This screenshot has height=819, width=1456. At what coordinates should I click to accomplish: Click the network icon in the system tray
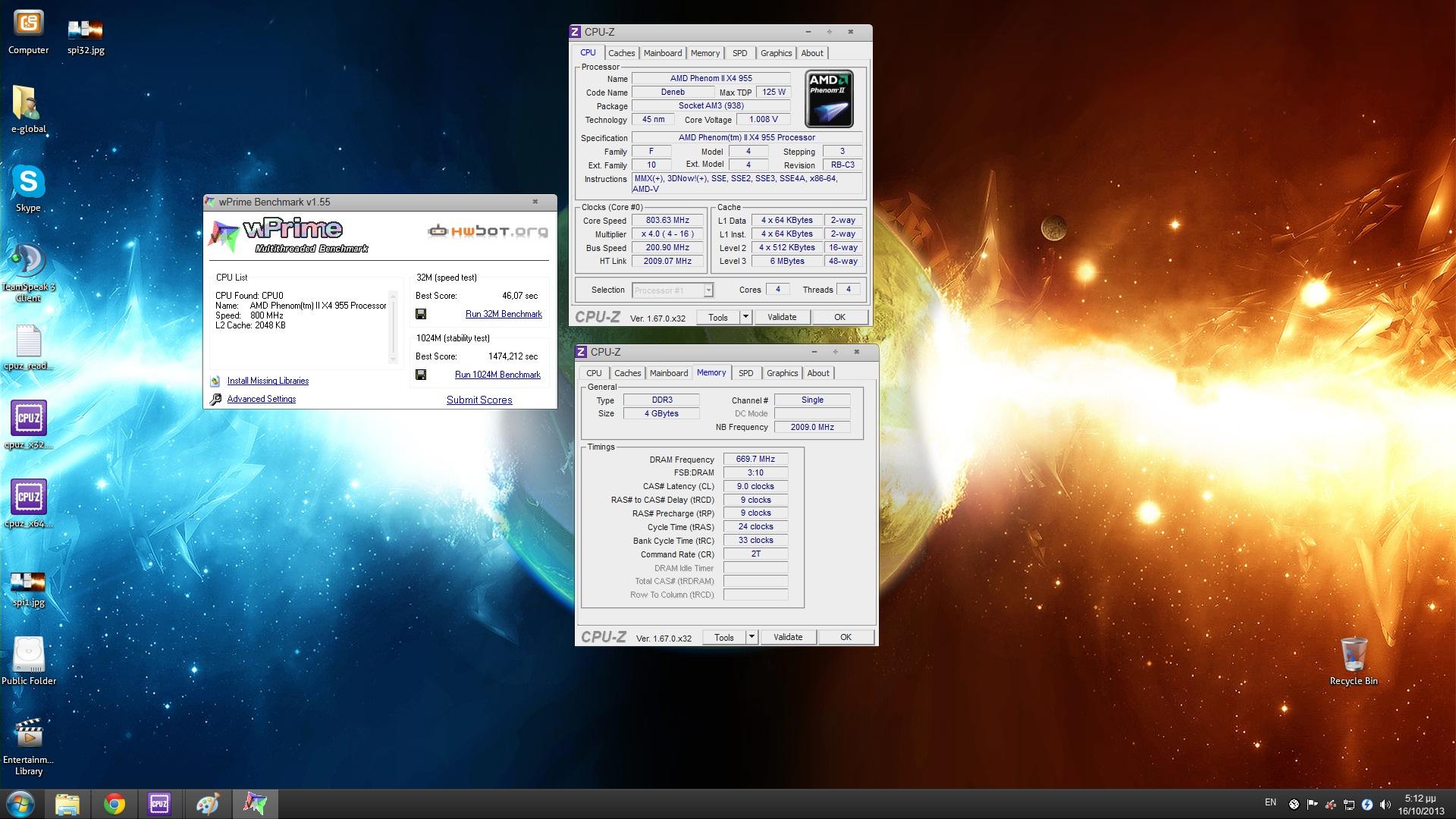click(x=1349, y=804)
